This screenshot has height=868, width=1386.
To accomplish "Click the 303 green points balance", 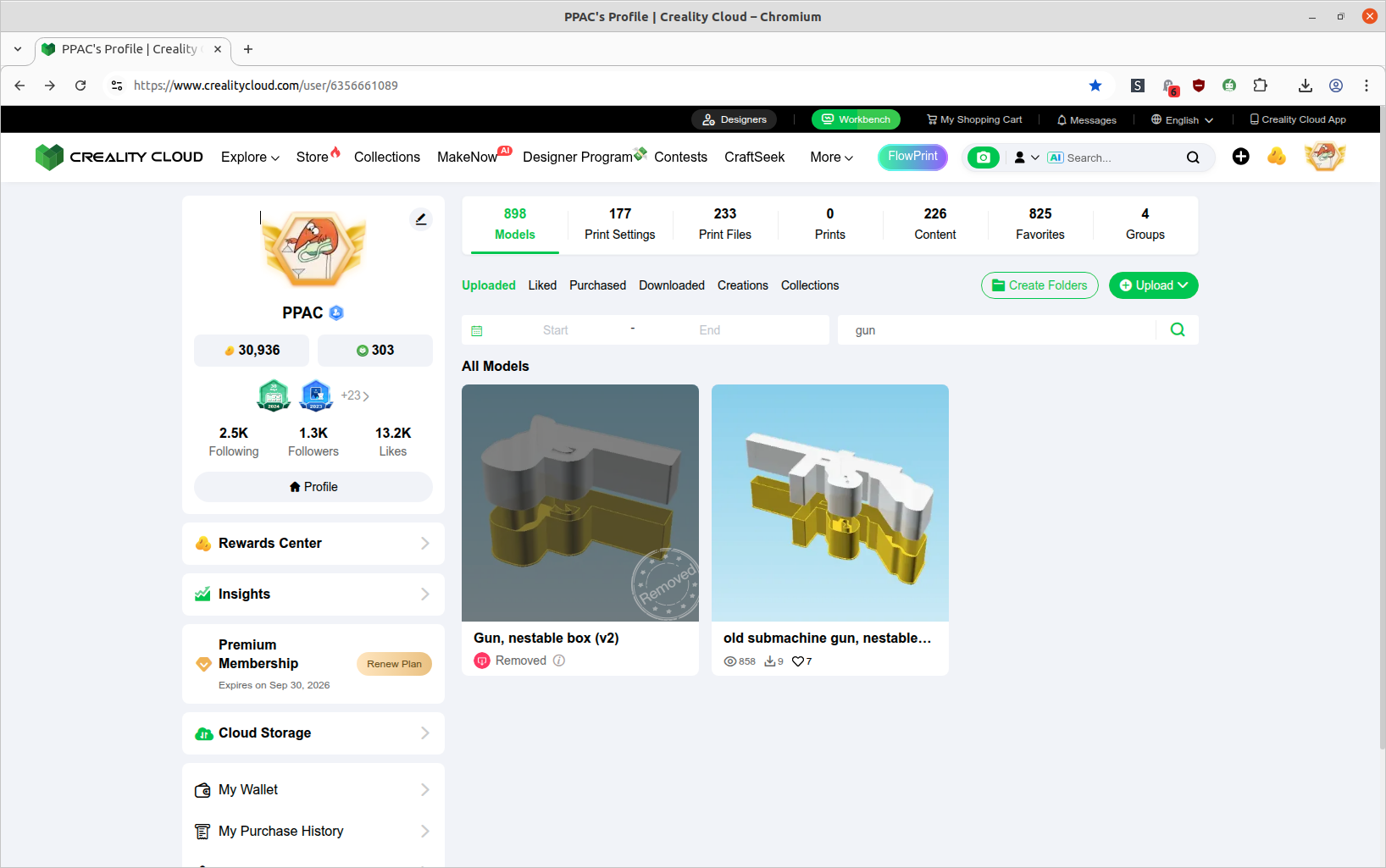I will (375, 351).
